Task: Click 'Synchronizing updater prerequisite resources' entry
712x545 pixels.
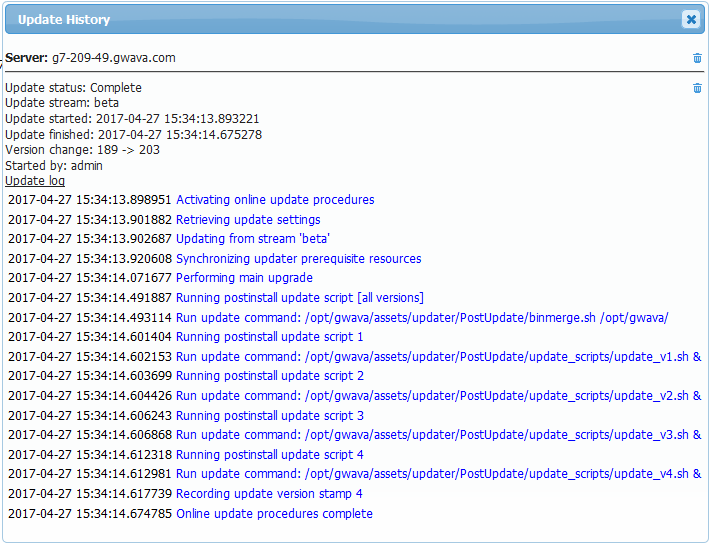Action: coord(299,259)
